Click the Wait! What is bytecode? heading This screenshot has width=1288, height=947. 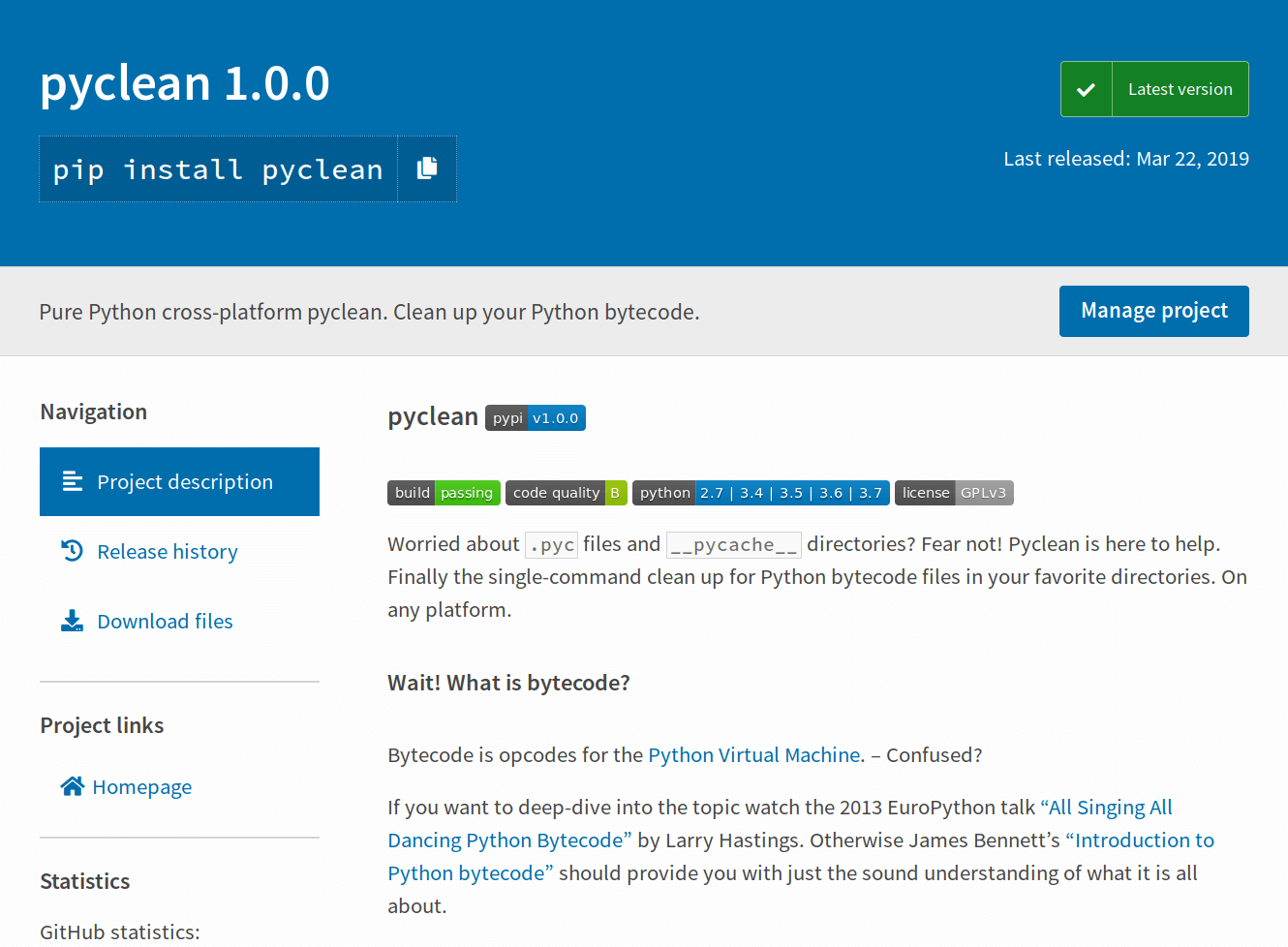coord(508,683)
